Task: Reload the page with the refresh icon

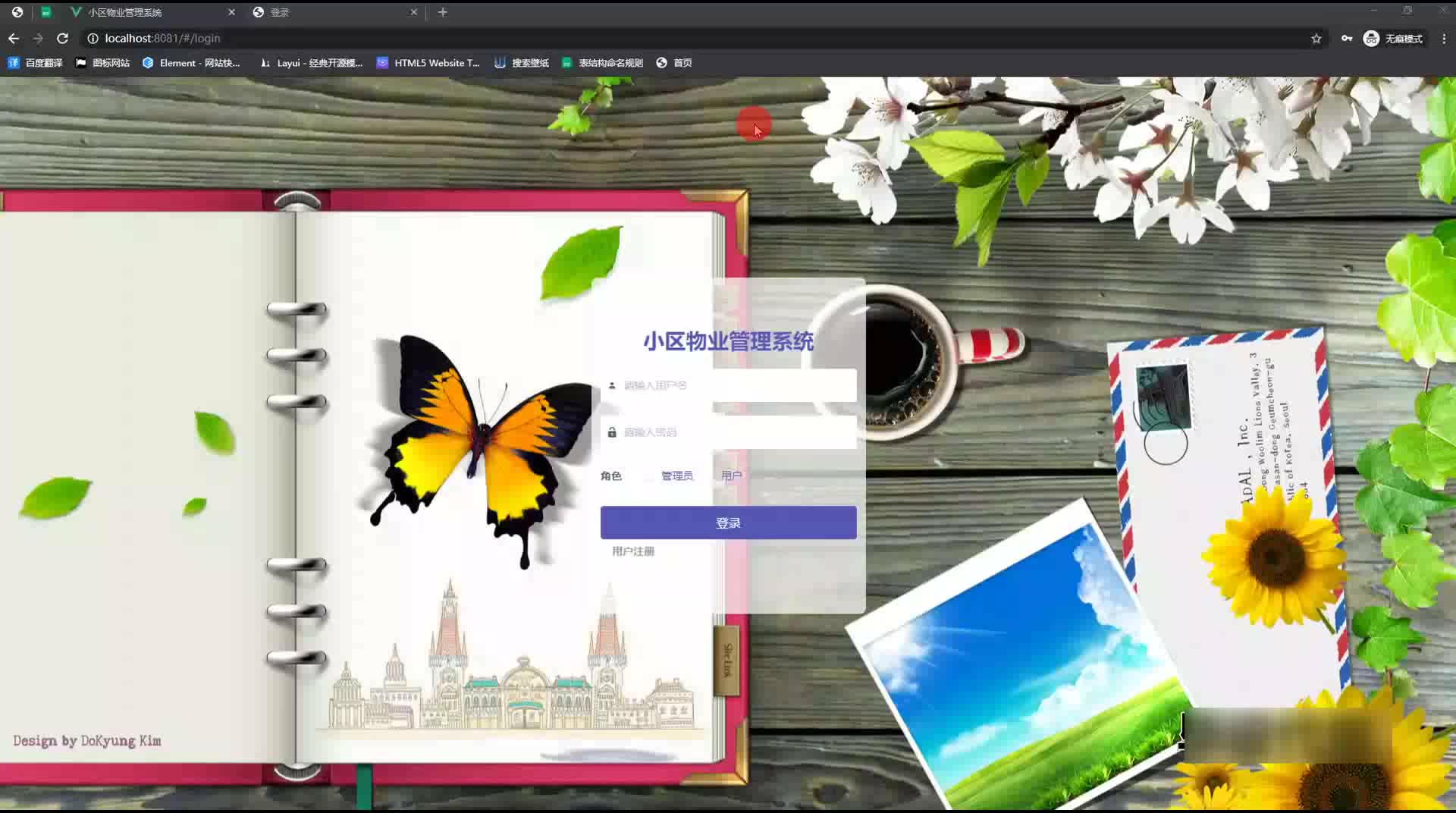Action: [x=63, y=38]
